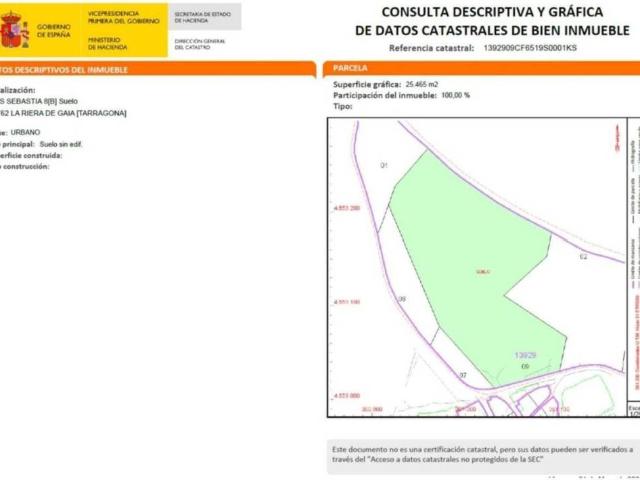Click the 'SEBASTIA 8[B] Suelo' address line
This screenshot has width=640, height=480.
coord(39,101)
